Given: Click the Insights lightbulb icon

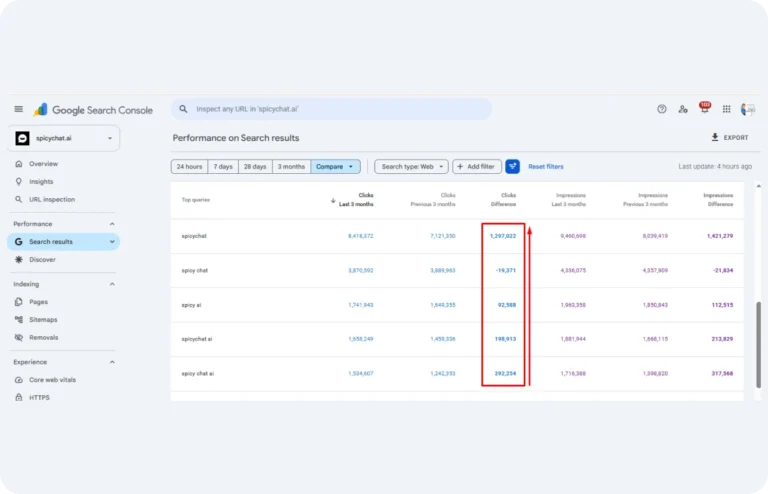Looking at the screenshot, I should [x=19, y=182].
